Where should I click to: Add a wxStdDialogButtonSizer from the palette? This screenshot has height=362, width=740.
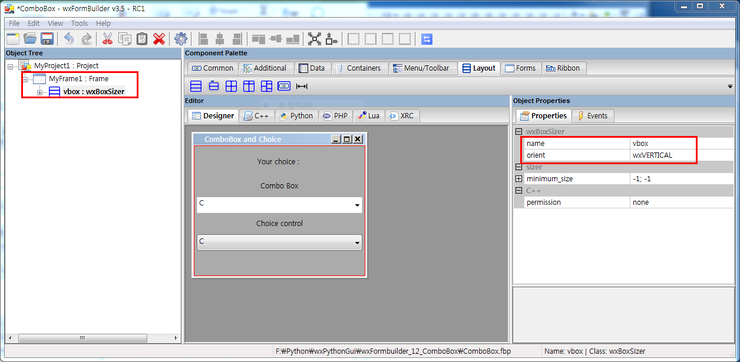click(284, 86)
